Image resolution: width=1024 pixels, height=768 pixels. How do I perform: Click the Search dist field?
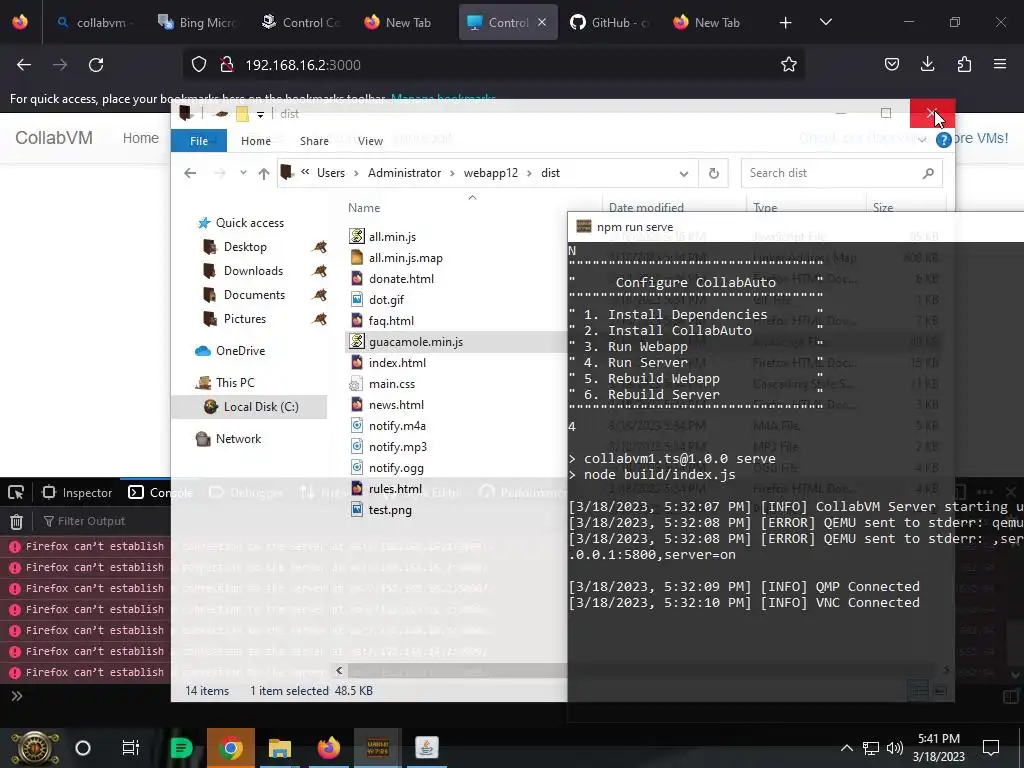point(841,173)
